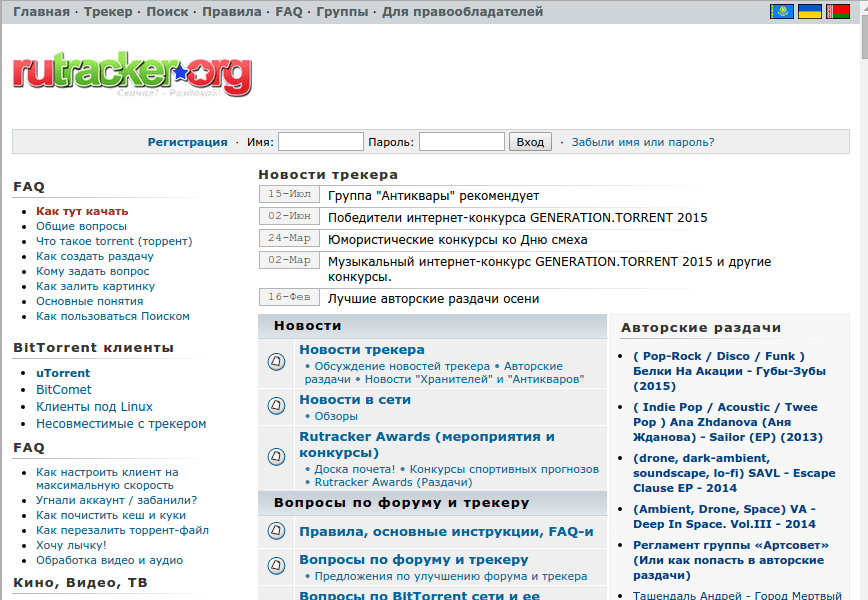
Task: Open subforum Доска почета
Action: (x=355, y=469)
